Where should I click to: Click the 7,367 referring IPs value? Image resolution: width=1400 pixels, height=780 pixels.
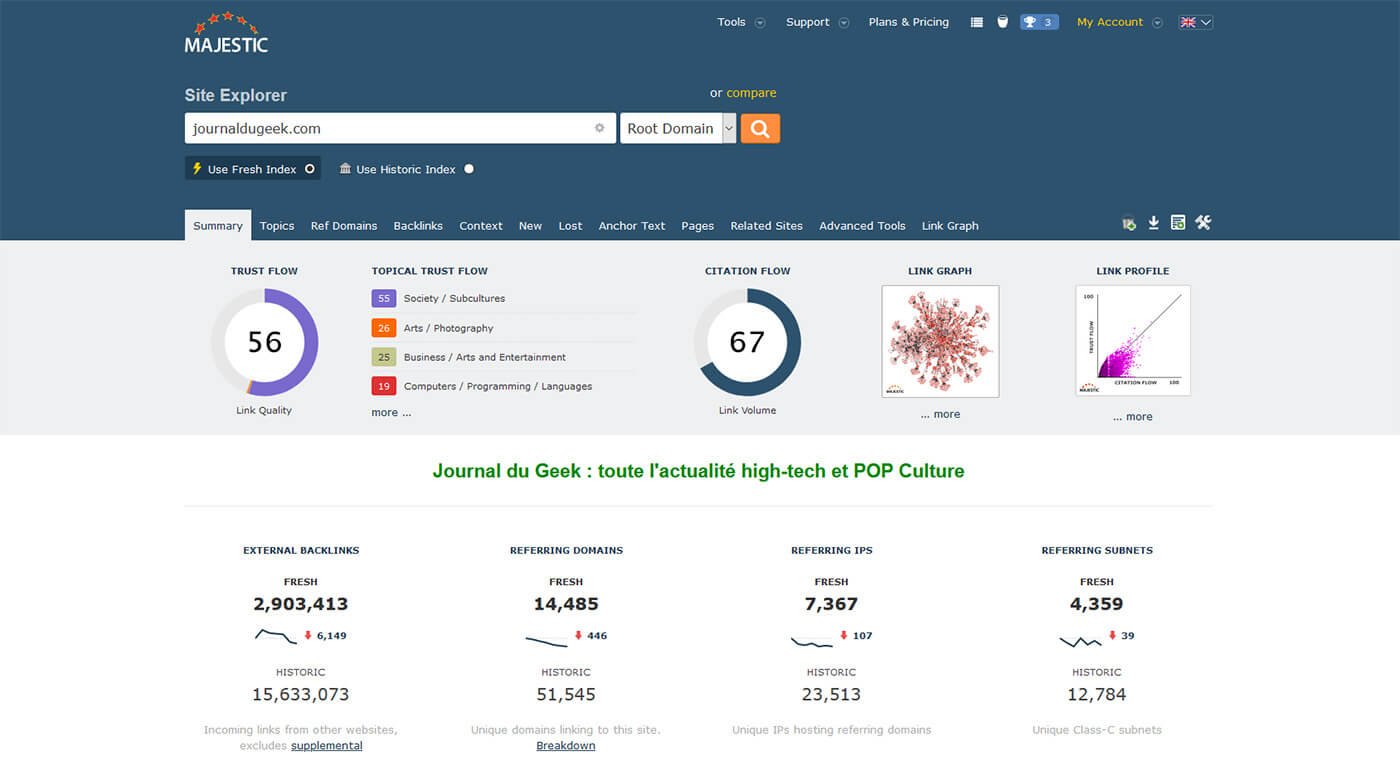(x=831, y=604)
